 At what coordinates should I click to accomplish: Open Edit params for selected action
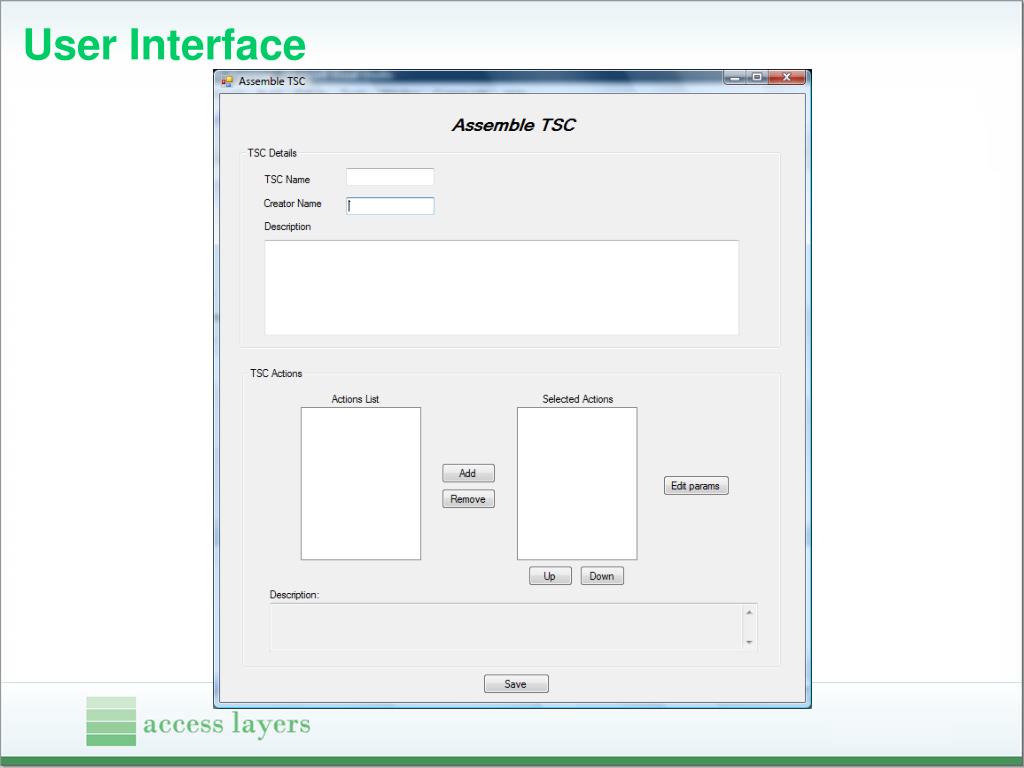click(696, 486)
